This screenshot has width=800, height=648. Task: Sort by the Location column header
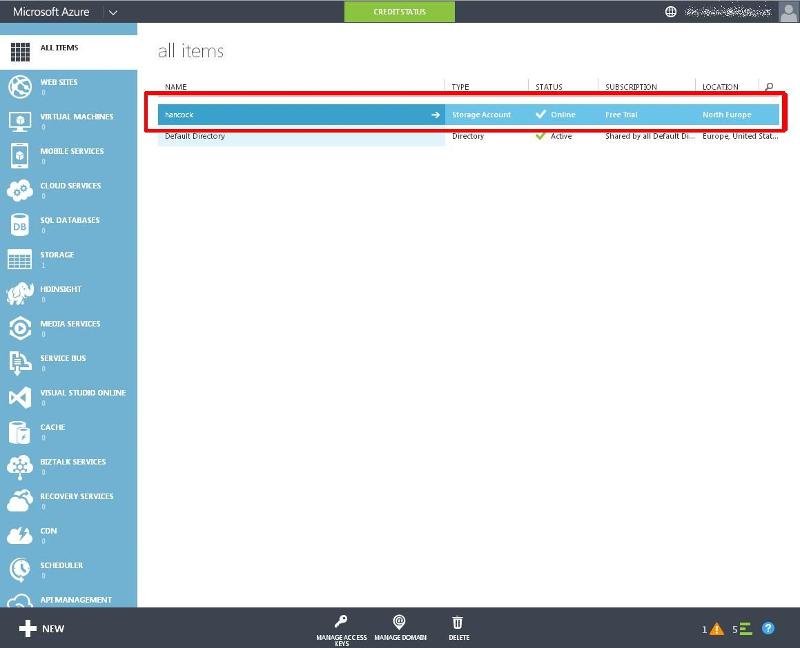tap(720, 87)
